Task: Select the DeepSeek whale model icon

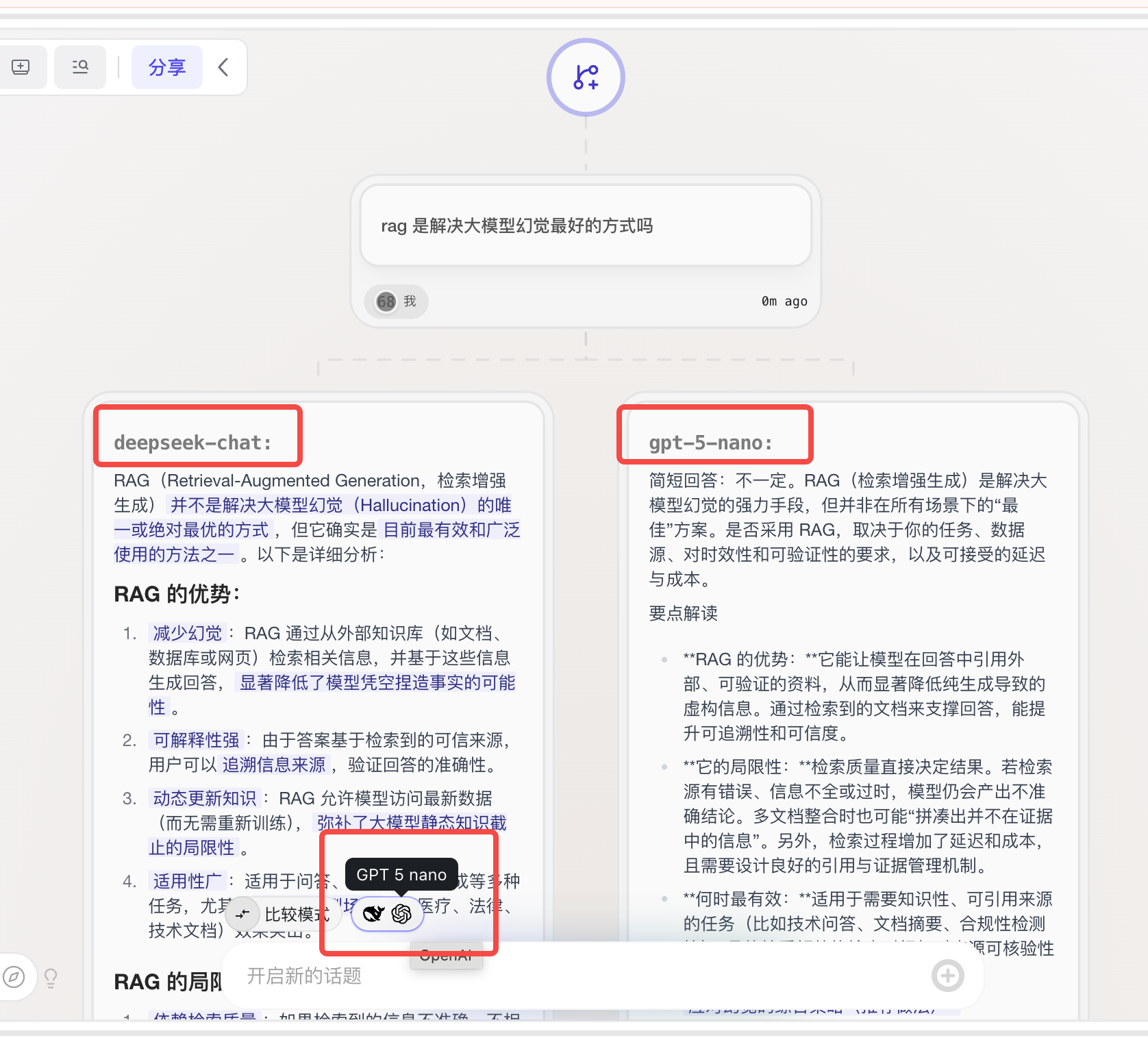Action: click(x=373, y=914)
